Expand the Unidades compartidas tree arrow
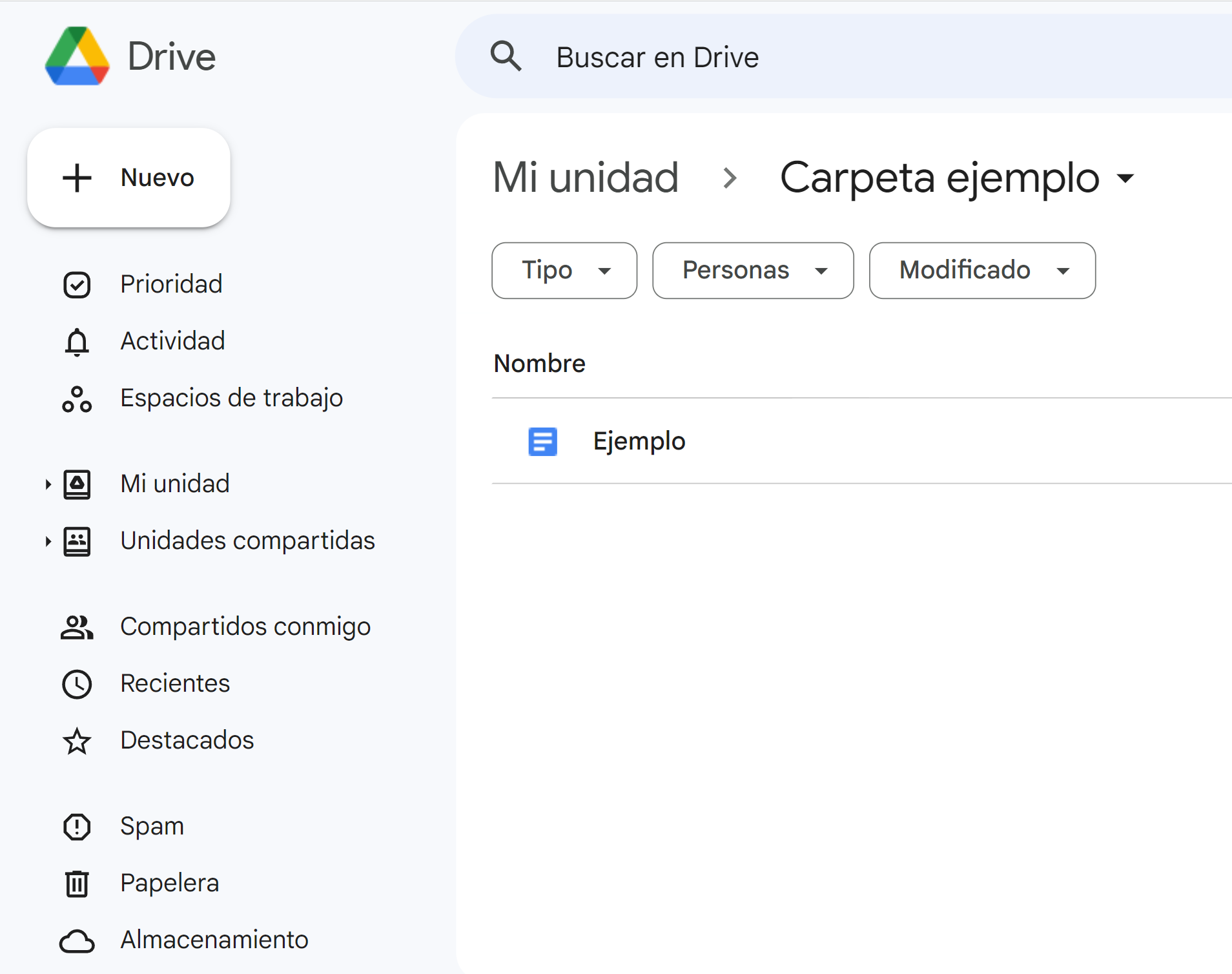The width and height of the screenshot is (1232, 974). (x=48, y=541)
